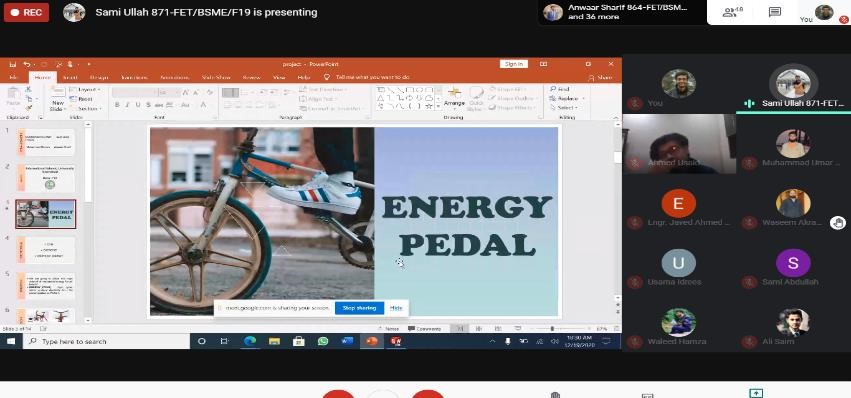
Task: Click the Windows Start button
Action: (10, 342)
